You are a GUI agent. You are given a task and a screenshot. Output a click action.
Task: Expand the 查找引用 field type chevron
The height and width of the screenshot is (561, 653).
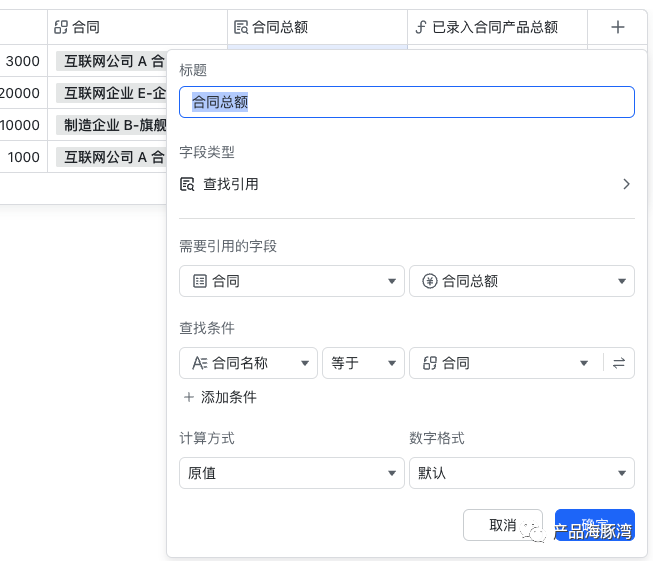tap(626, 184)
